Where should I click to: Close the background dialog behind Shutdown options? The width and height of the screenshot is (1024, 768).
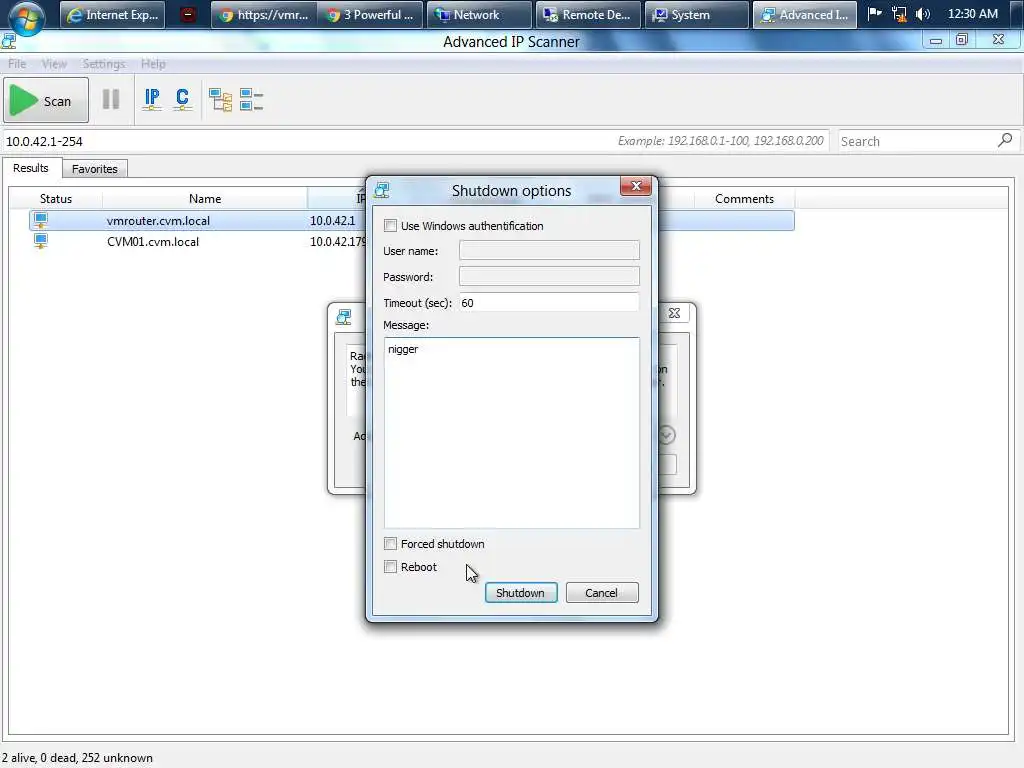click(x=674, y=313)
